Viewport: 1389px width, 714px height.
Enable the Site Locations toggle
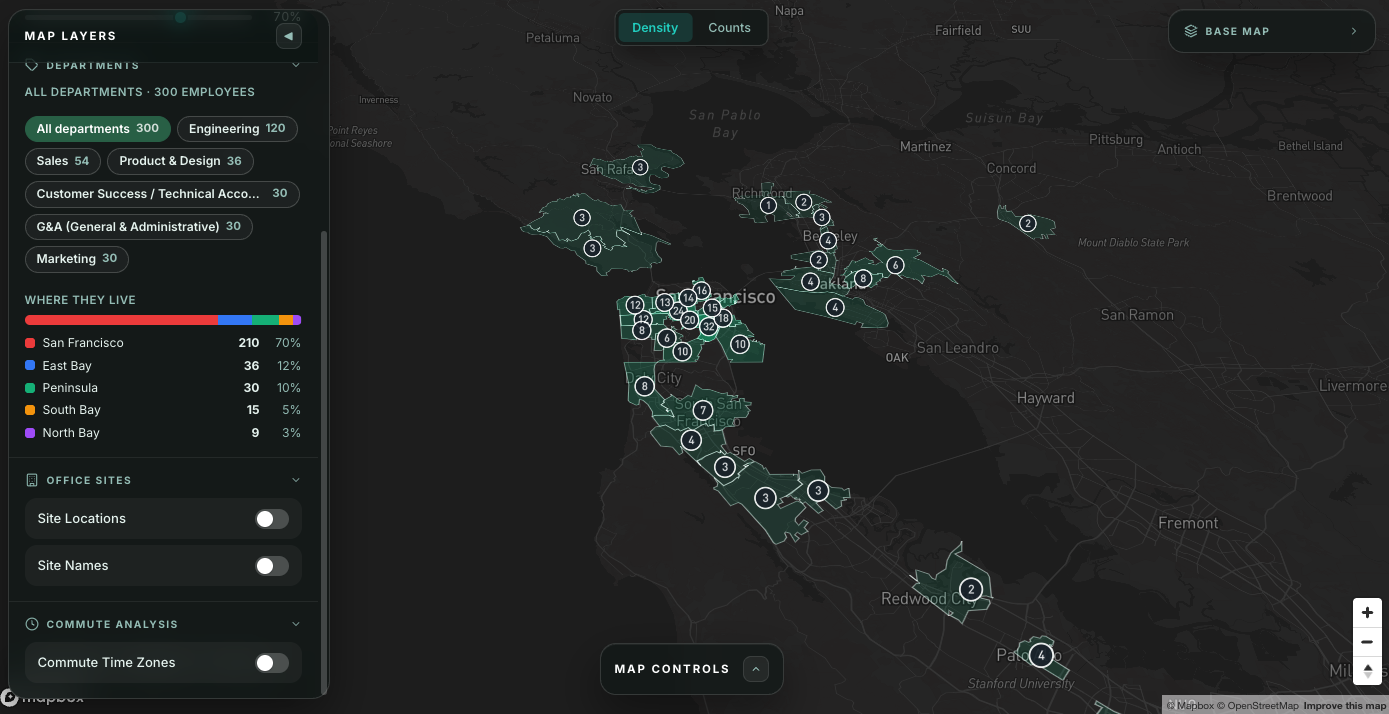[x=272, y=518]
